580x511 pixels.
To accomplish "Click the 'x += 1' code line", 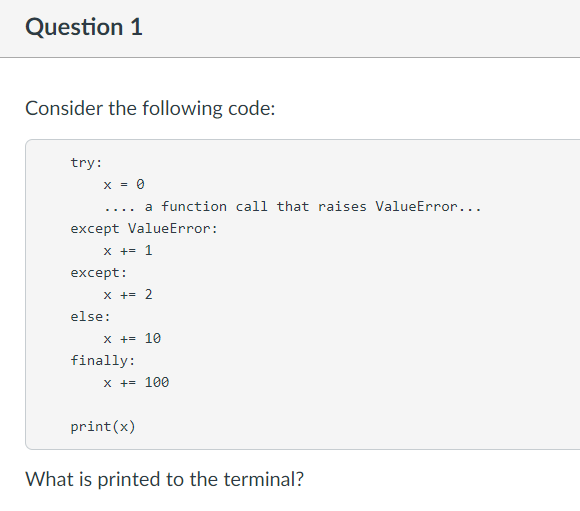I will [128, 251].
